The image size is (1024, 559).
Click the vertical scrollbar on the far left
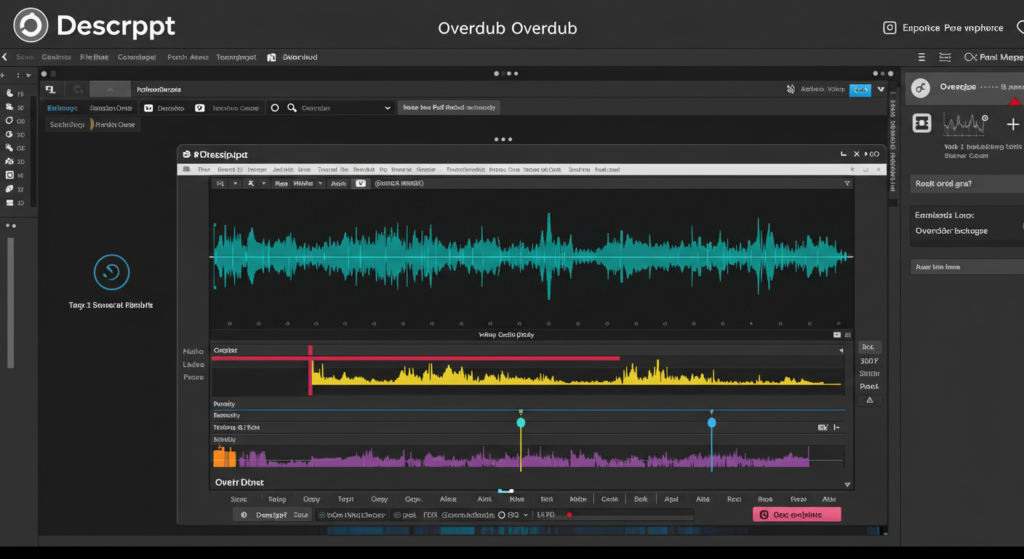[x=10, y=302]
